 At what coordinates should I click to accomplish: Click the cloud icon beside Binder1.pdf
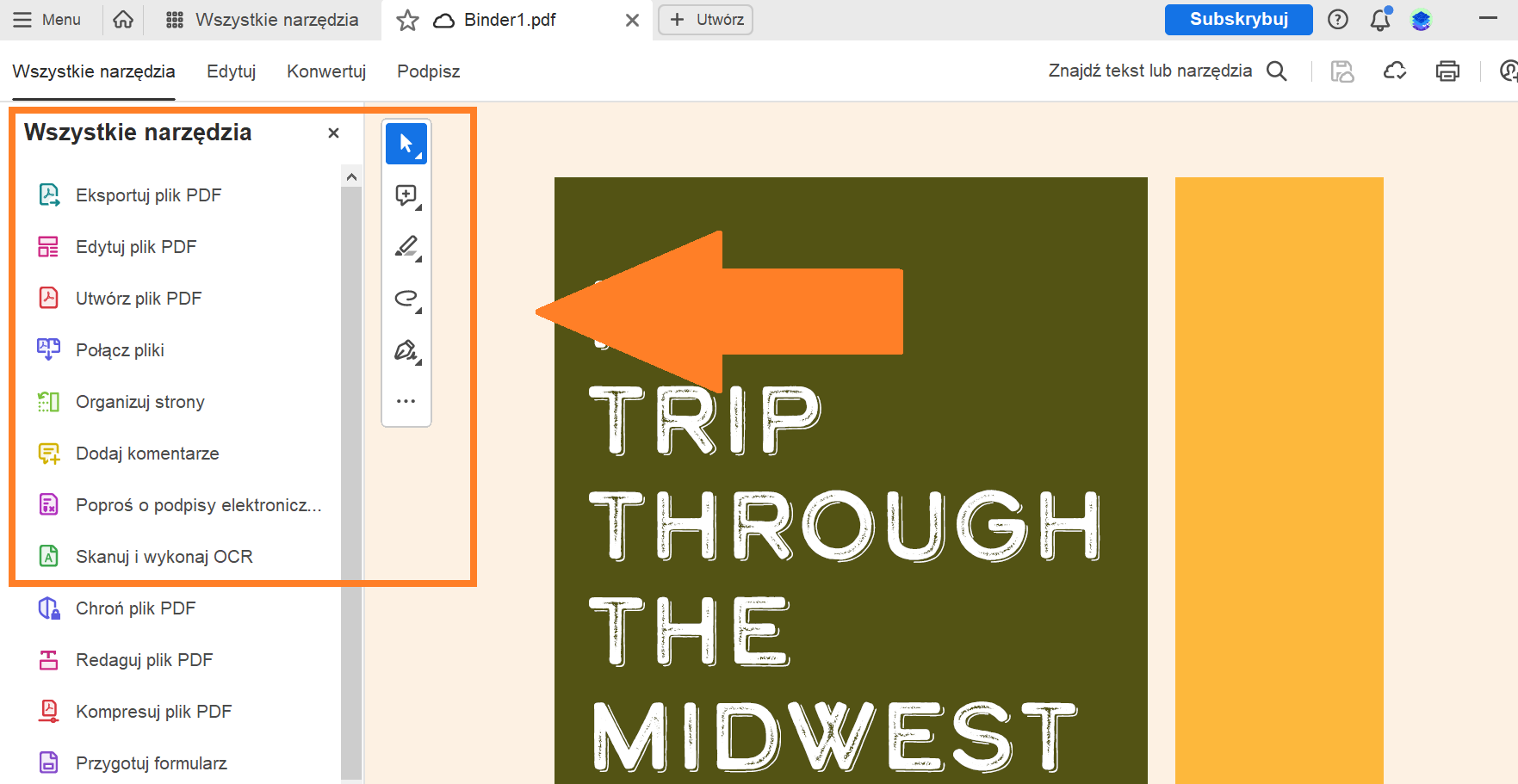(x=444, y=20)
